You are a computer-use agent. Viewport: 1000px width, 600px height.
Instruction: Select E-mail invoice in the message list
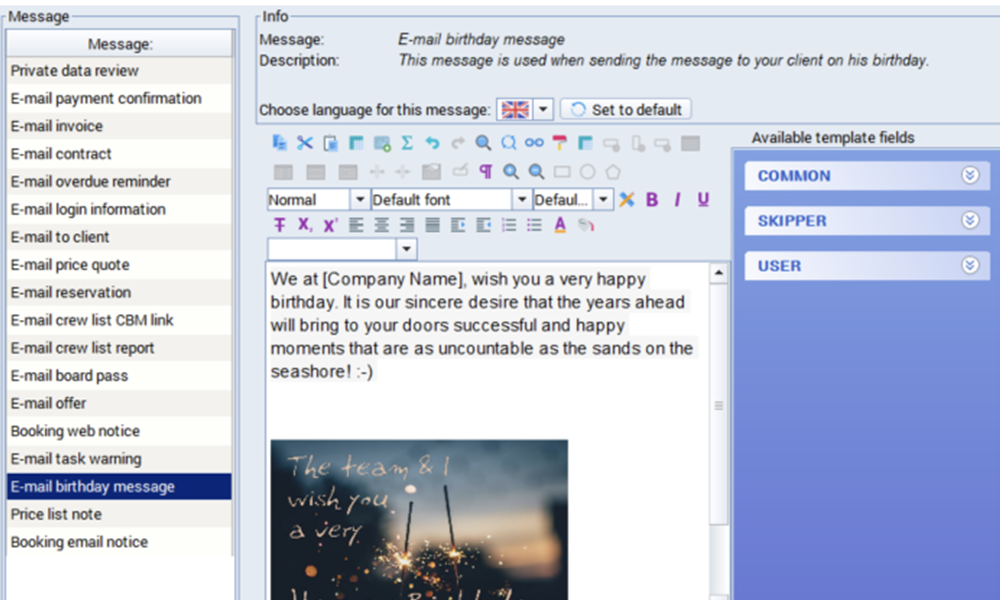[x=57, y=126]
